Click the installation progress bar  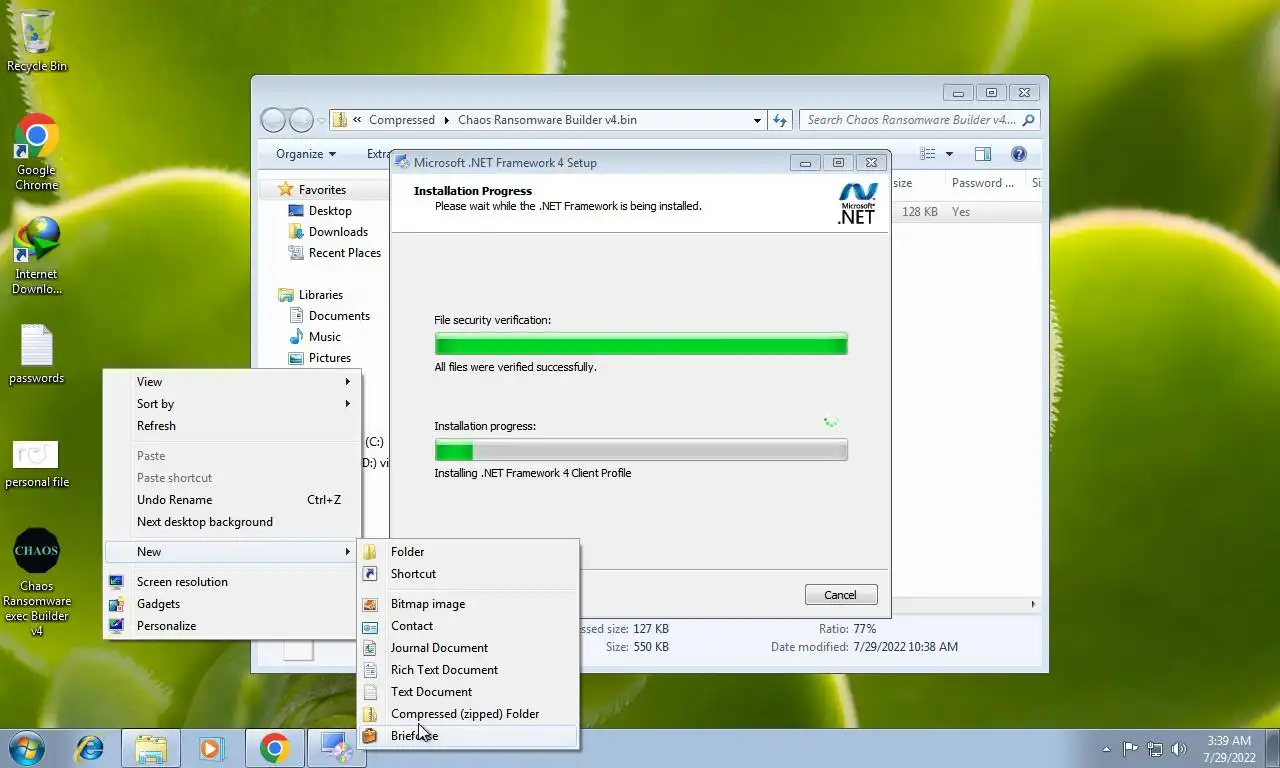pos(641,449)
